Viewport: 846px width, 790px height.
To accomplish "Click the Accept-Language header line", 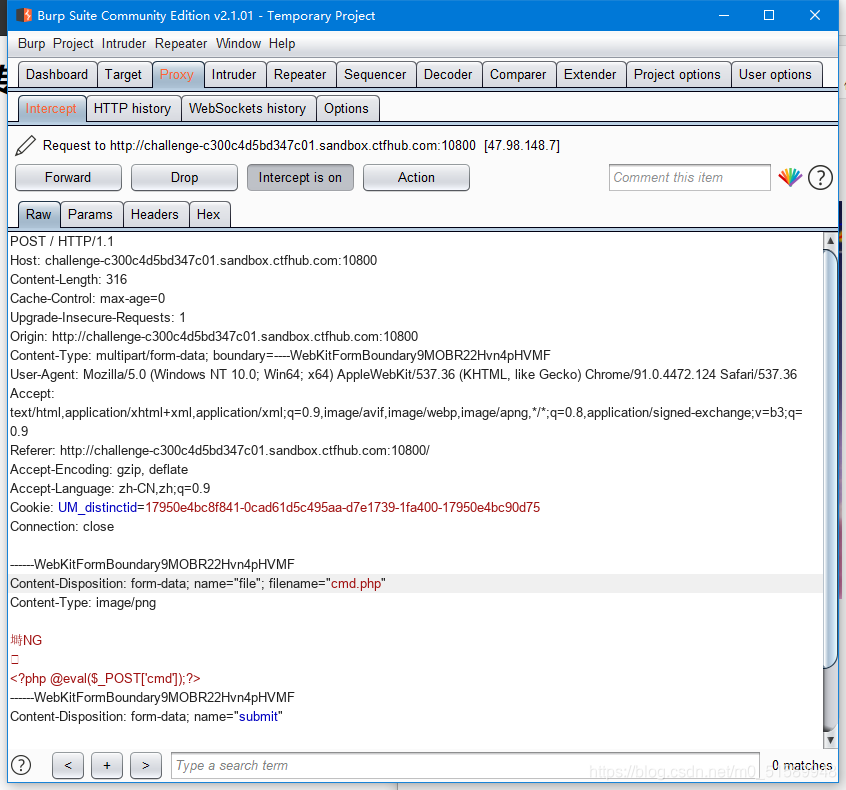I will [110, 488].
